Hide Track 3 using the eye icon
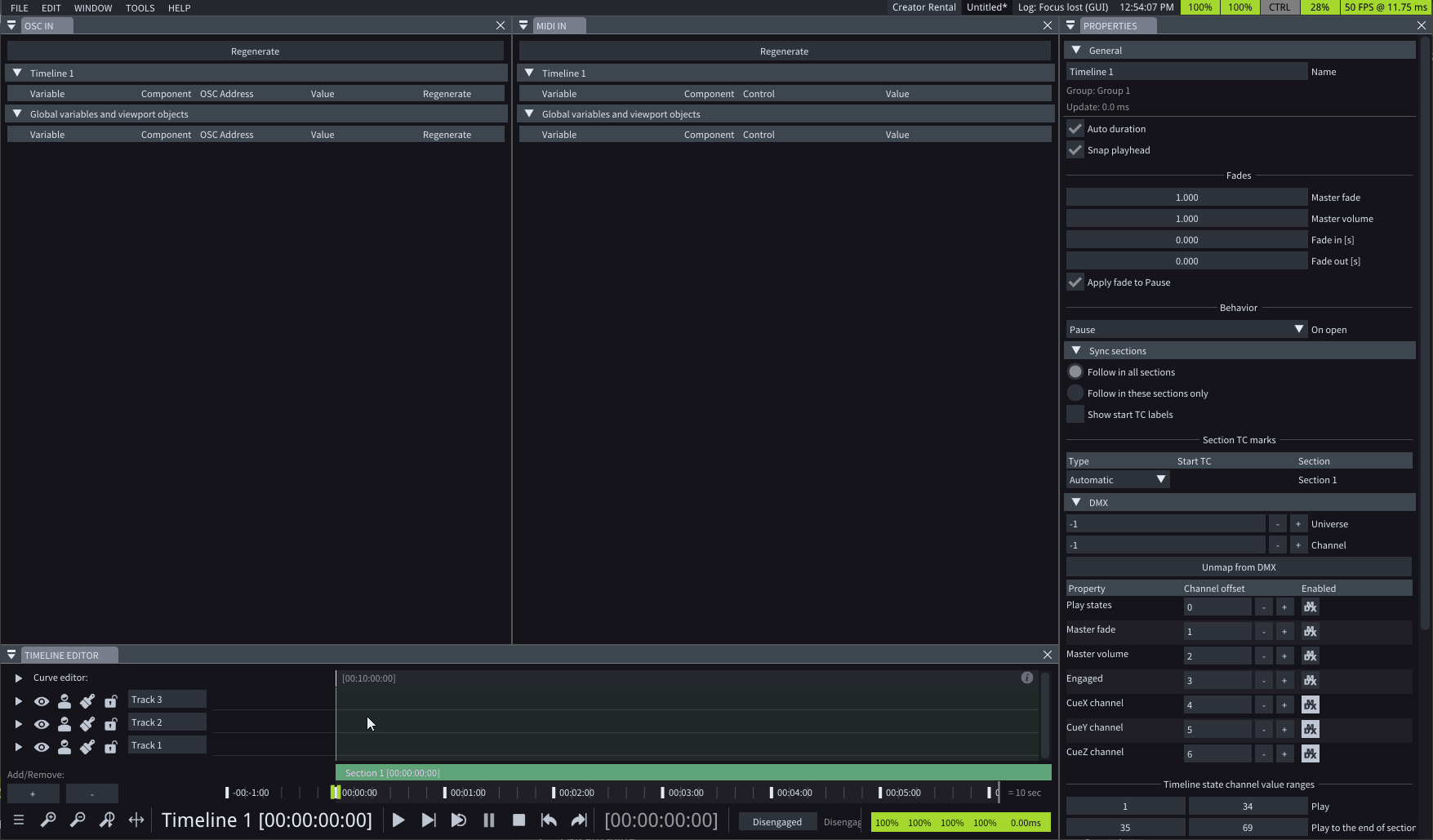The width and height of the screenshot is (1433, 840). [x=42, y=700]
